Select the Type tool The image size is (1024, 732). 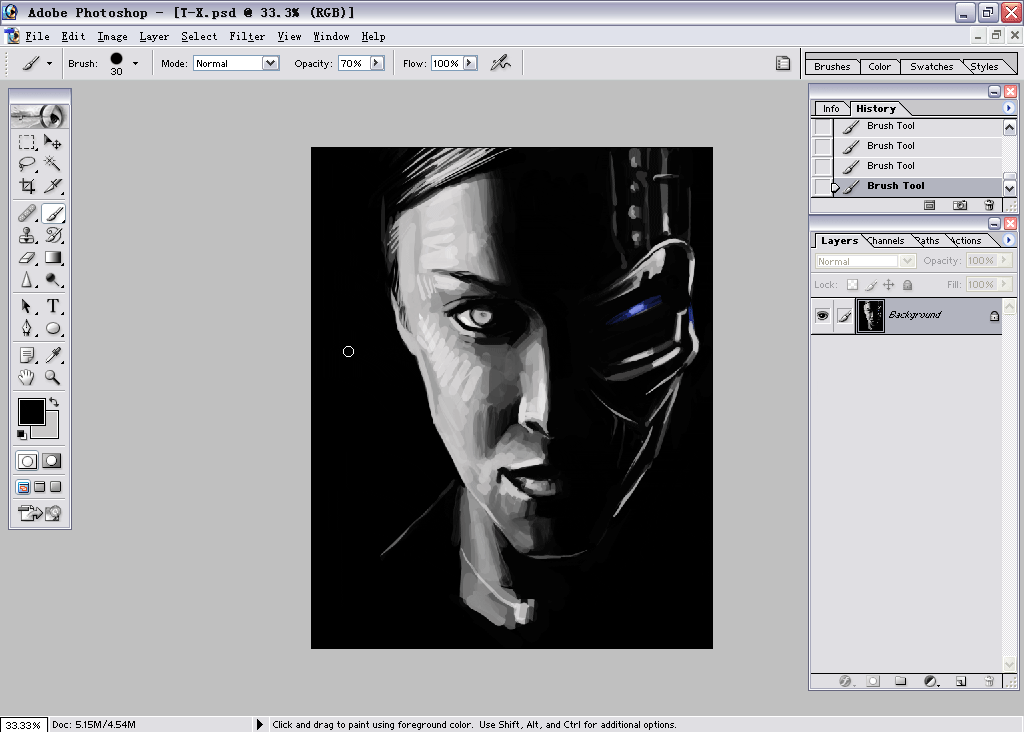(52, 306)
